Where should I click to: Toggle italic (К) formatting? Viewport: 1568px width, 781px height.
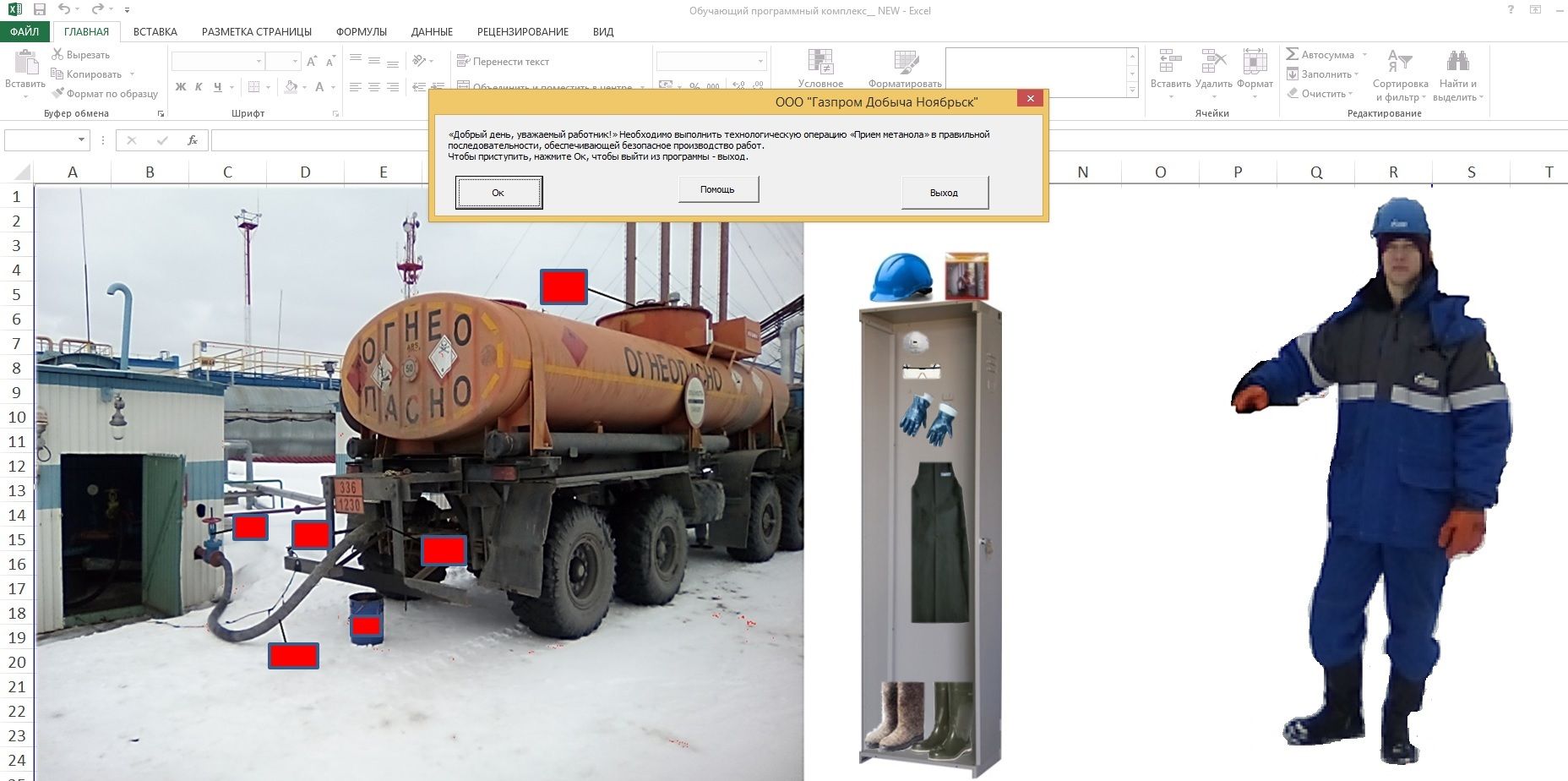click(199, 86)
